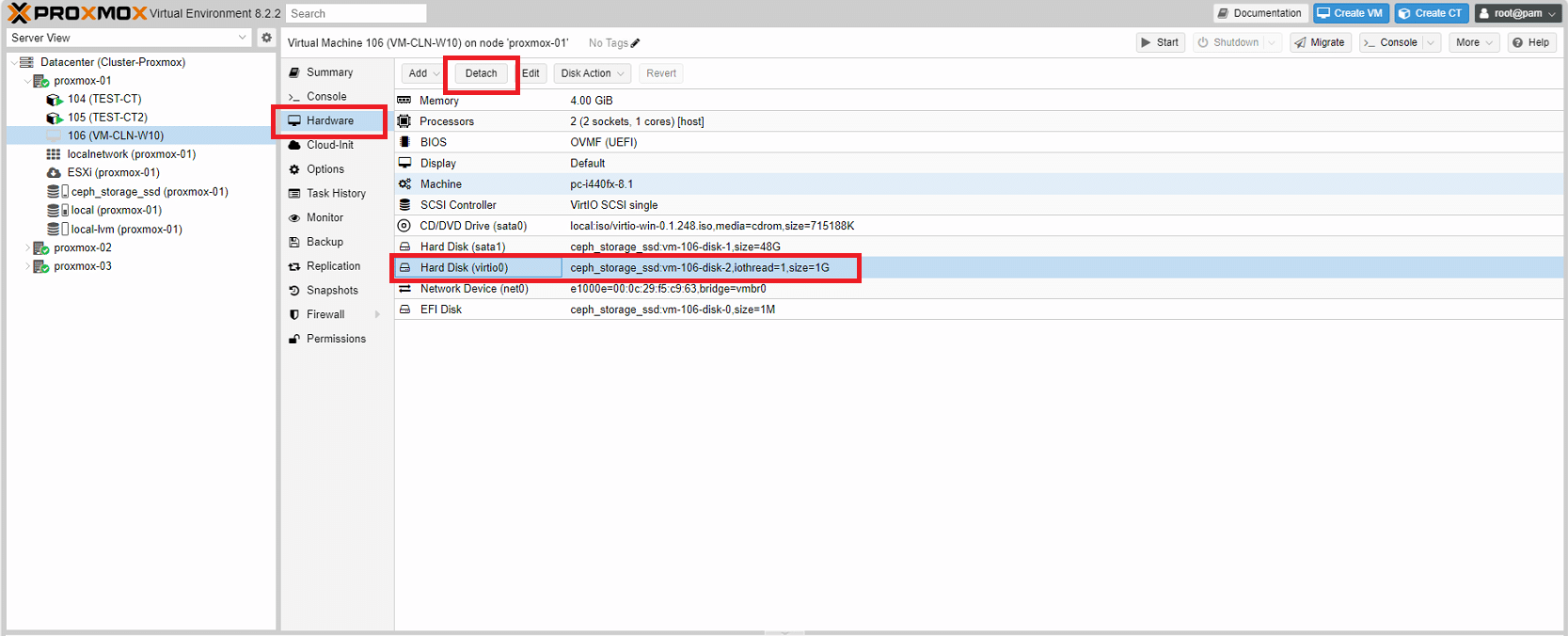Click the Create VM button
Image resolution: width=1568 pixels, height=636 pixels.
(1350, 13)
